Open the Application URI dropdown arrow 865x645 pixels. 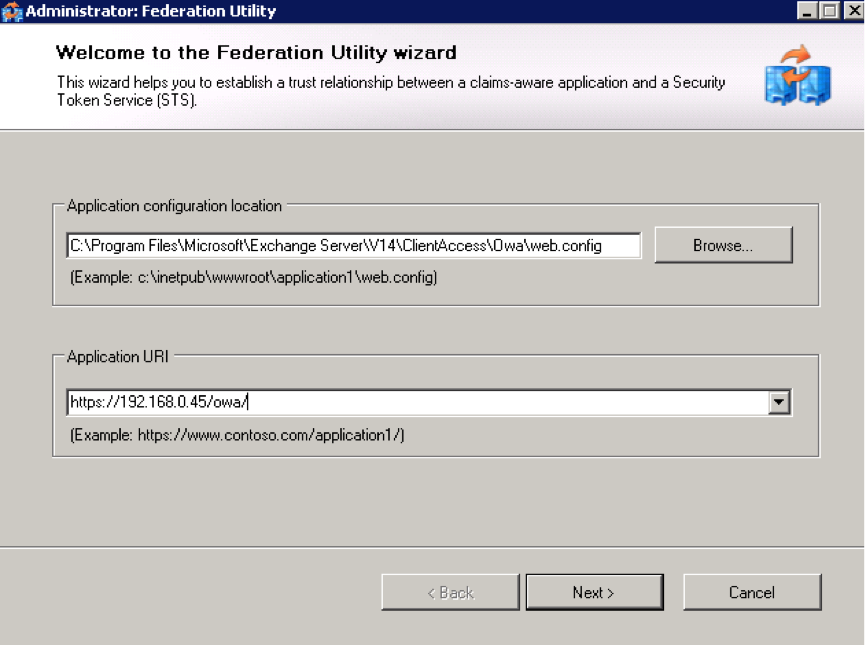[779, 402]
